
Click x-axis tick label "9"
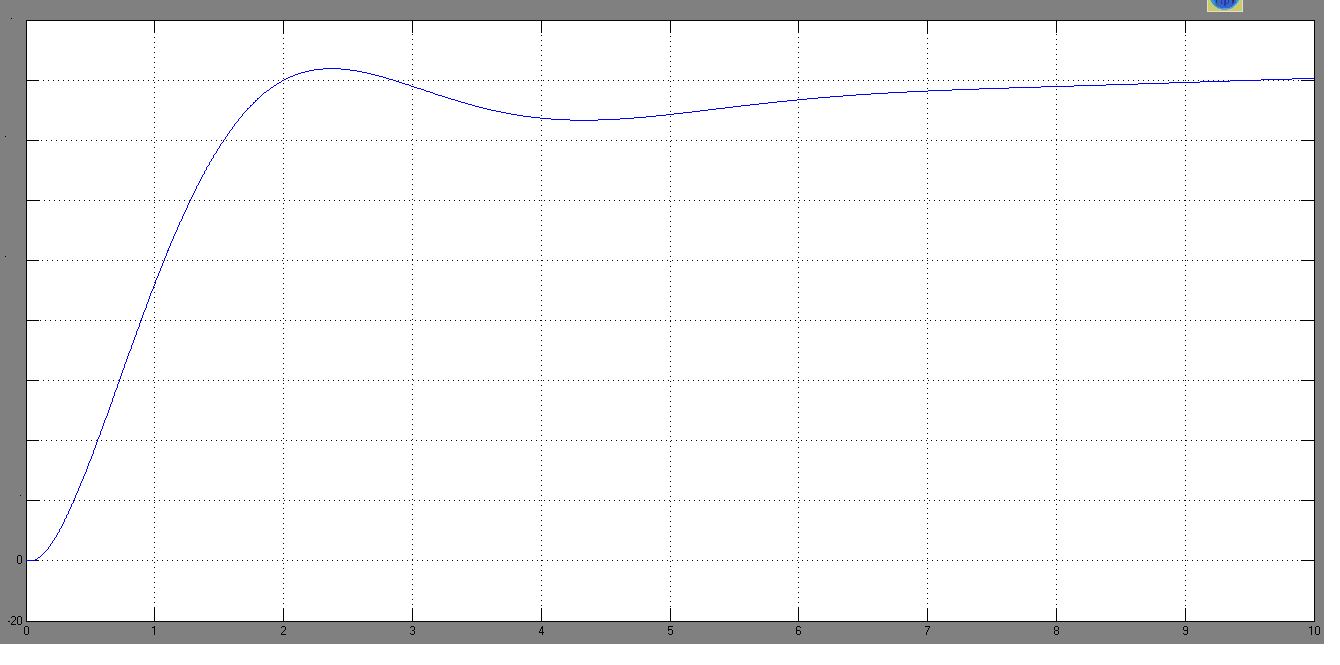click(1185, 630)
